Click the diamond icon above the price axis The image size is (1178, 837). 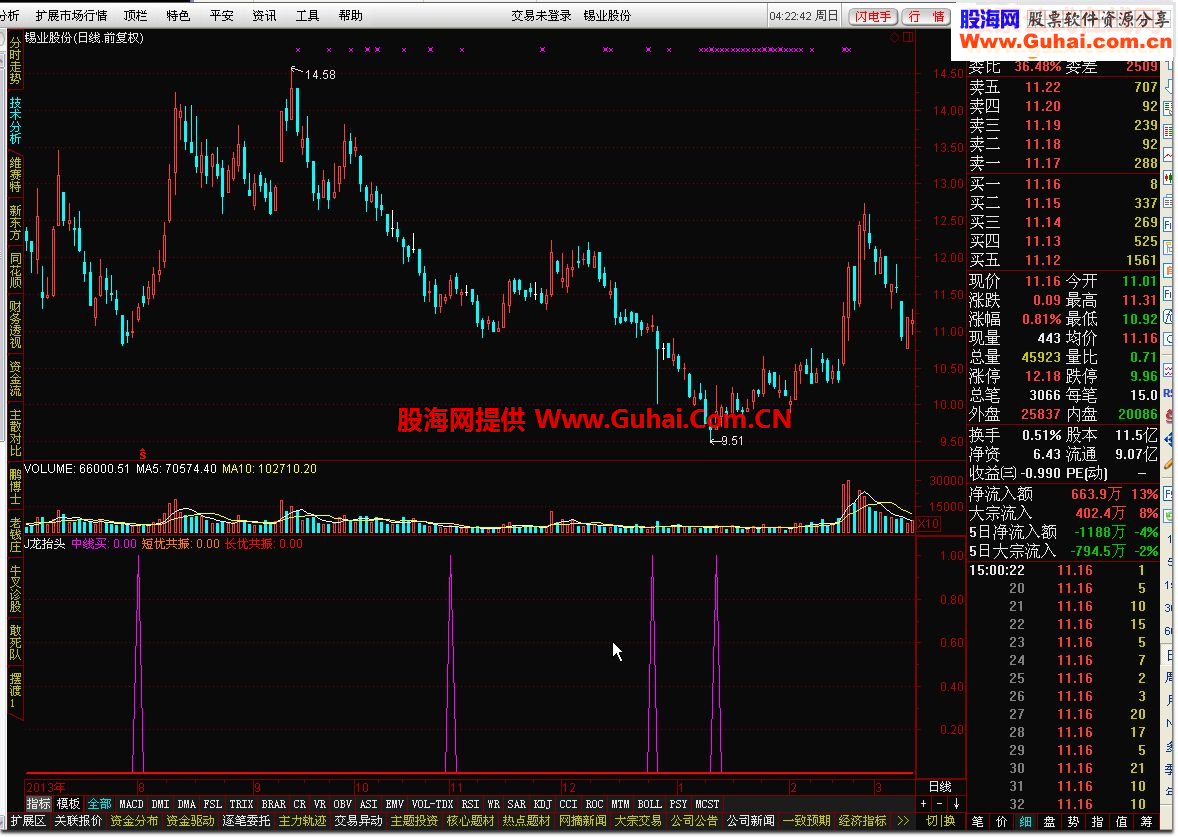(894, 38)
